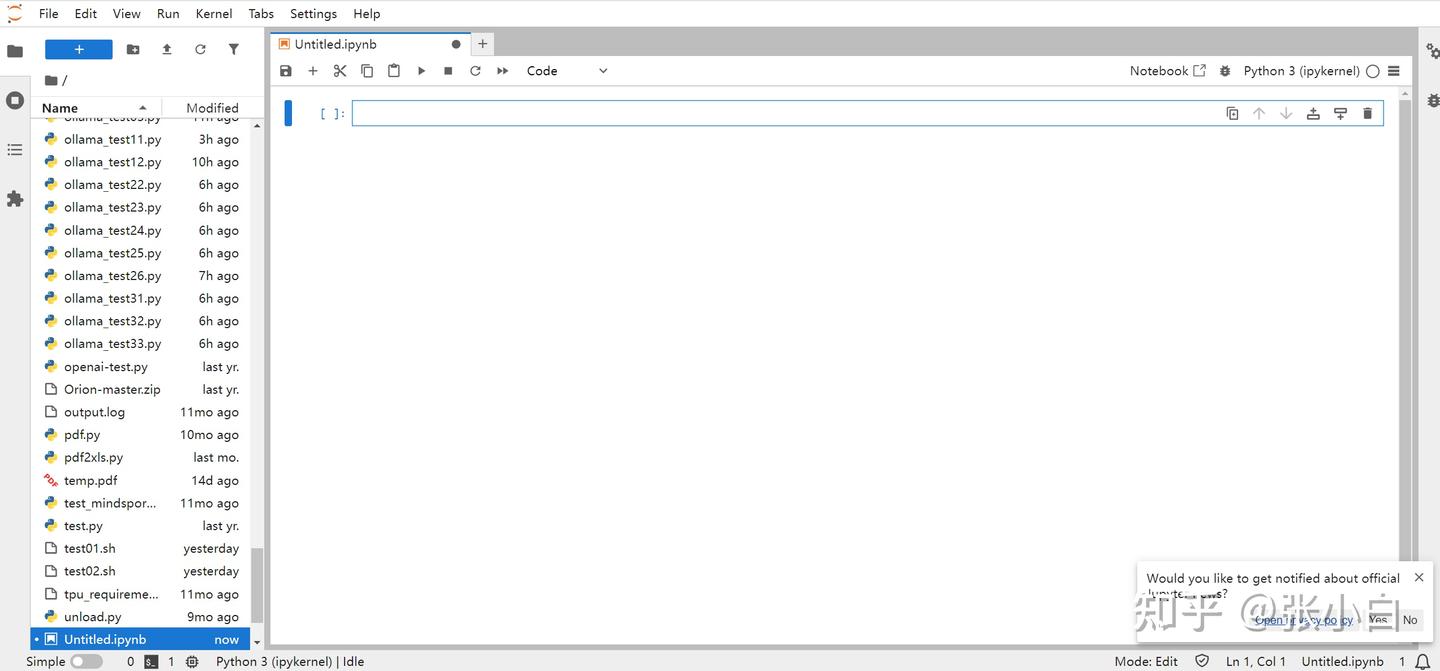Sort files by the Name column header
The height and width of the screenshot is (671, 1440).
pyautogui.click(x=94, y=108)
